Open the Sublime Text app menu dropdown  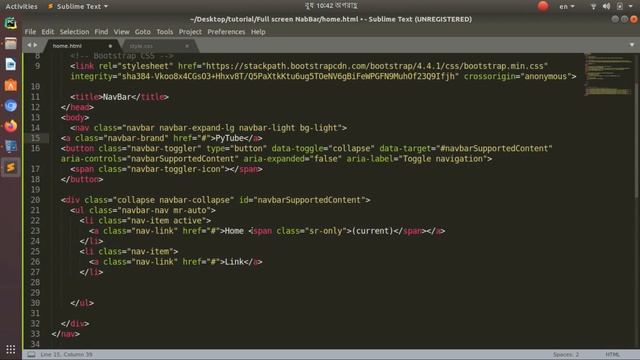[x=78, y=7]
